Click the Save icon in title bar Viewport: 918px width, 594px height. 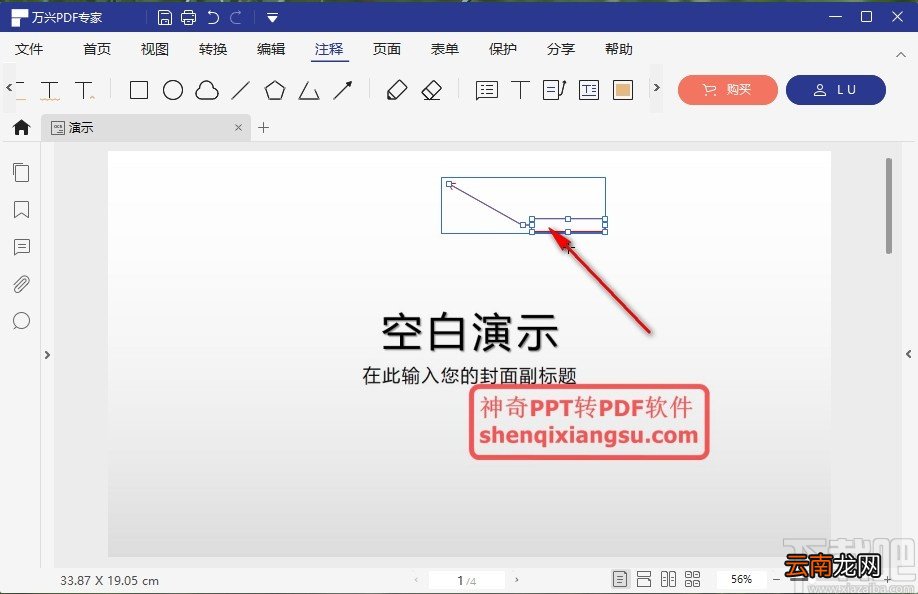click(x=165, y=18)
